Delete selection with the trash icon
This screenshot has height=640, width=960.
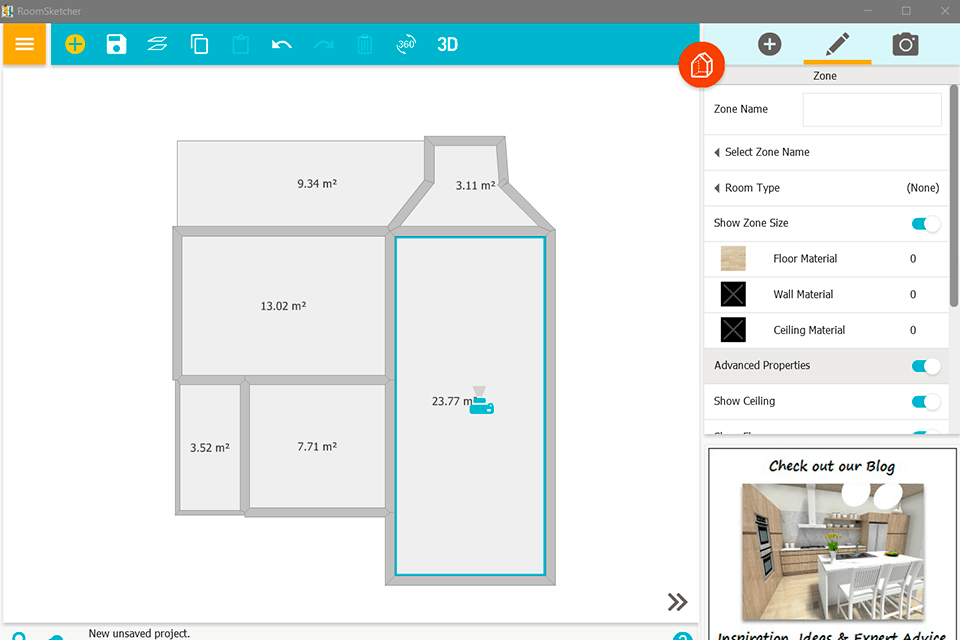(x=364, y=44)
